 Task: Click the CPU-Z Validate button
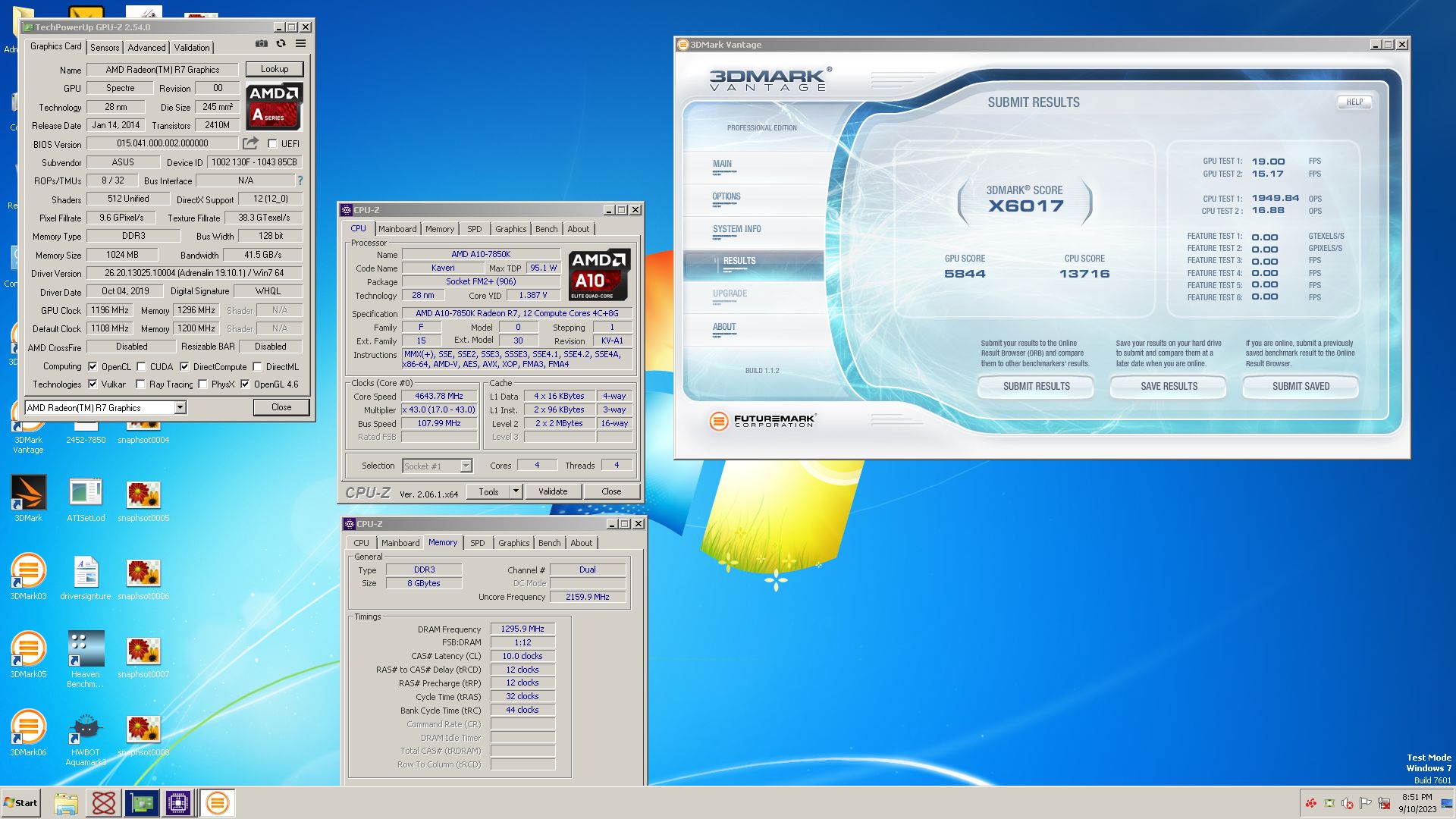pyautogui.click(x=553, y=491)
